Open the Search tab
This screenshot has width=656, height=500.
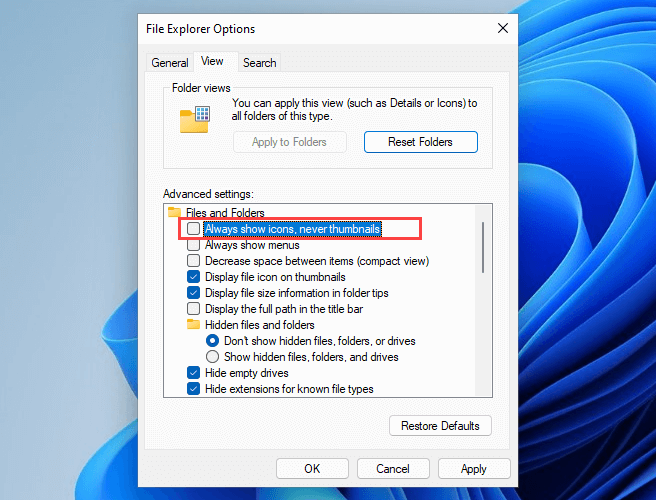259,63
